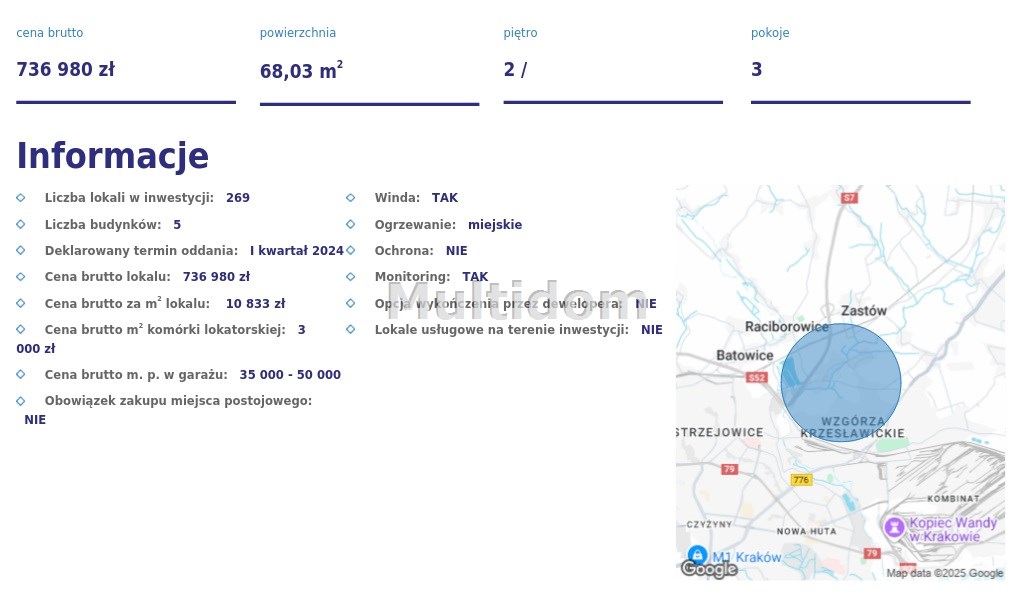Viewport: 1027px width, 596px height.
Task: Select the floor value '2 /'
Action: 515,69
